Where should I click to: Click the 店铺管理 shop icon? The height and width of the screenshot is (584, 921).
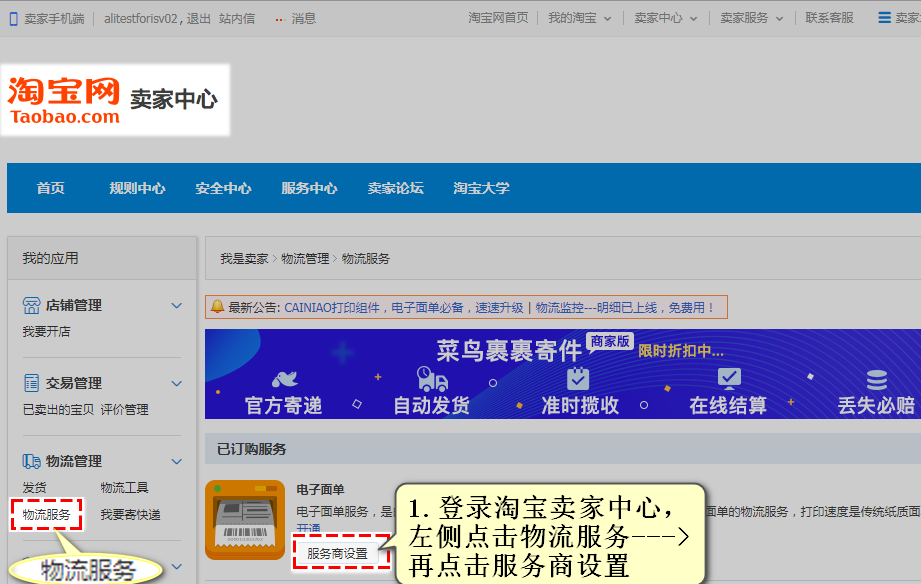[31, 306]
